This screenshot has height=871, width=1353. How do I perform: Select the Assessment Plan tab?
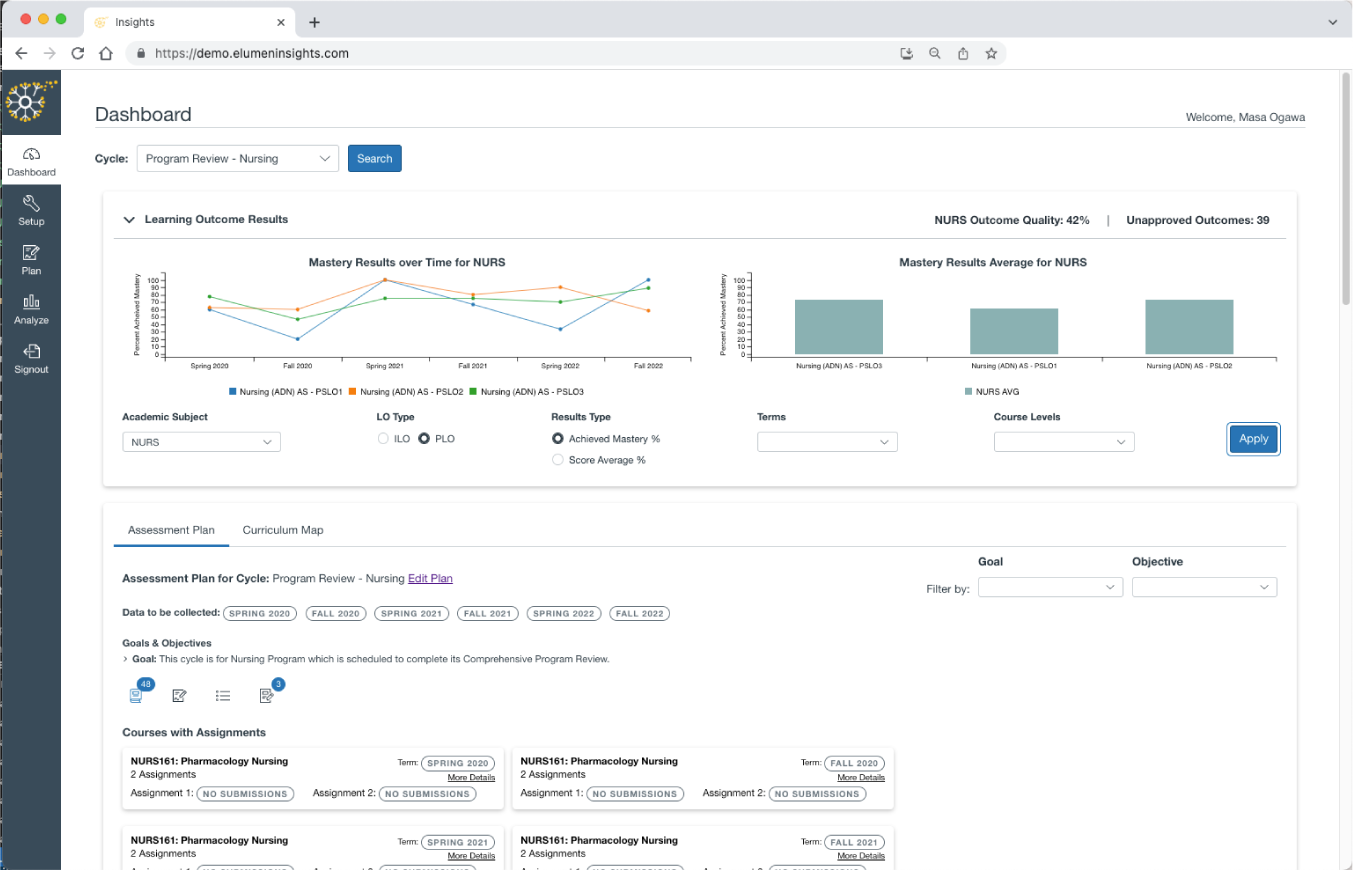click(171, 530)
